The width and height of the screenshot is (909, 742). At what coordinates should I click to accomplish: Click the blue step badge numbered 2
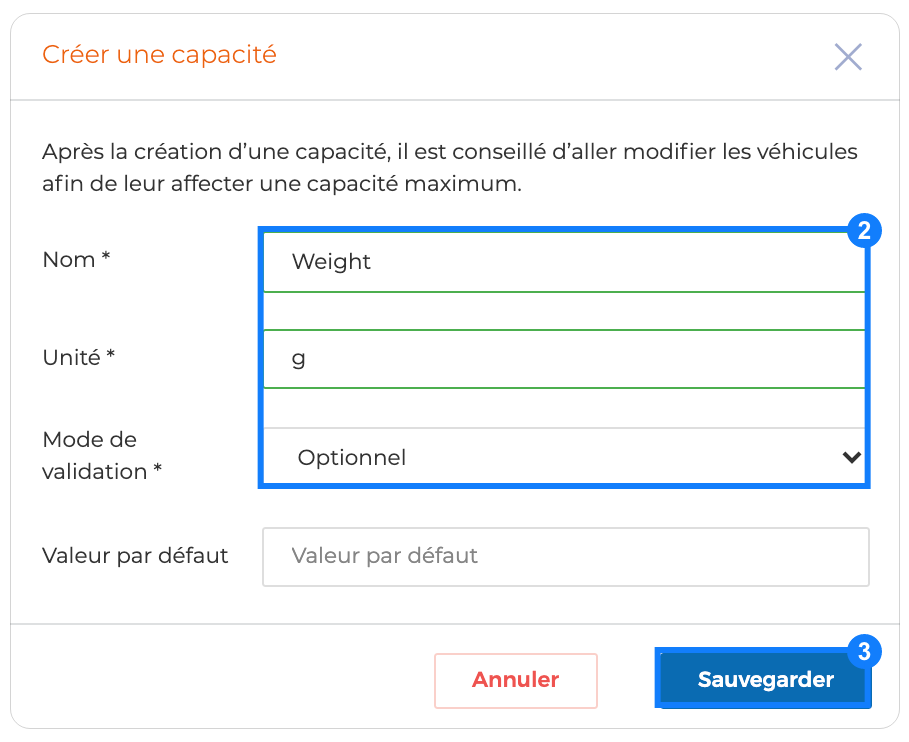coord(864,231)
